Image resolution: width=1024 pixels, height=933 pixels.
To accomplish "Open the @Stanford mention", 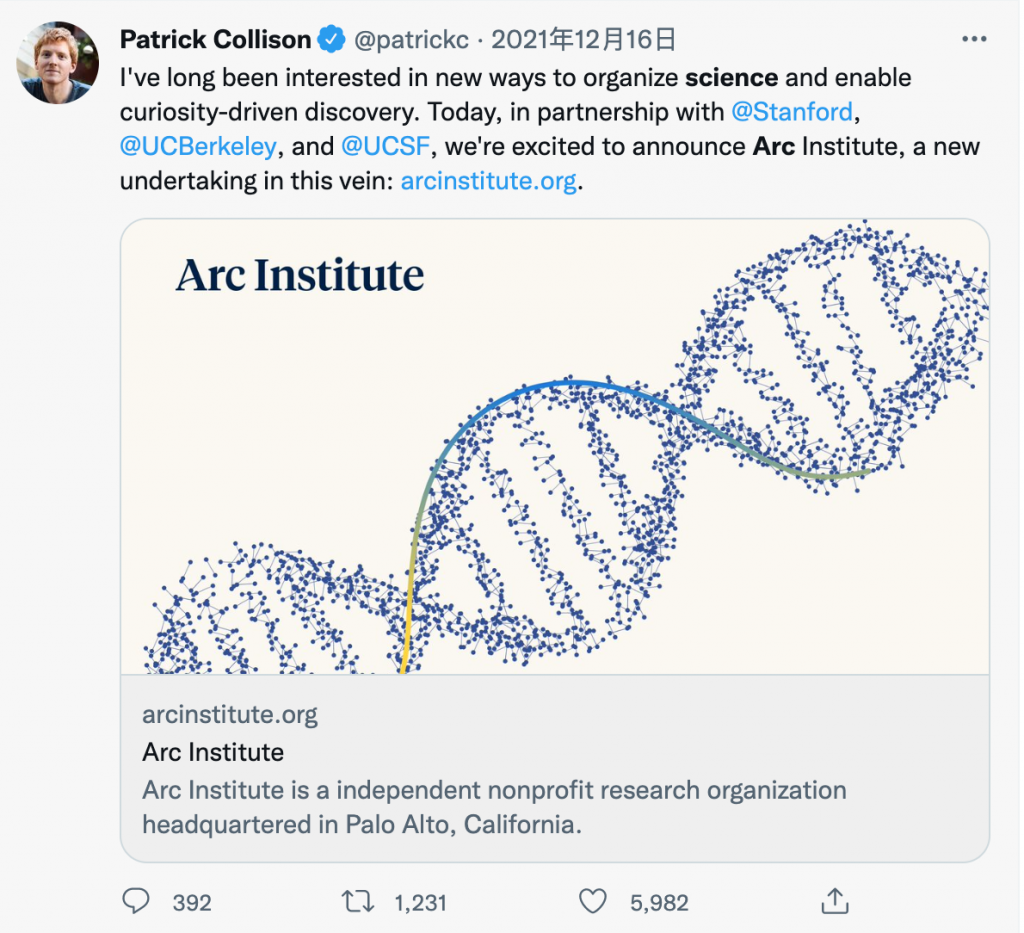I will click(793, 112).
